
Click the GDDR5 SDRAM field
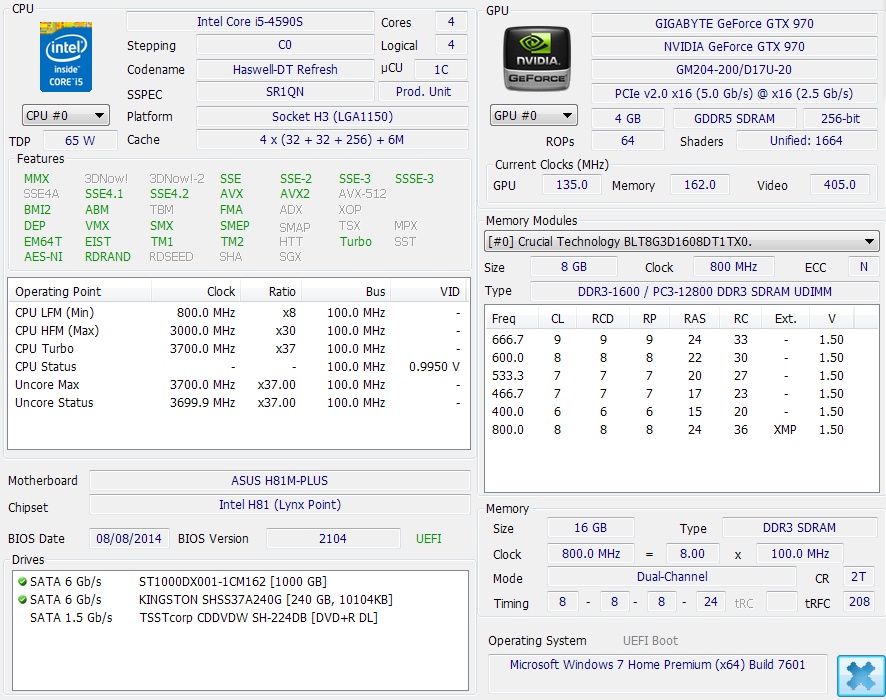click(x=735, y=119)
